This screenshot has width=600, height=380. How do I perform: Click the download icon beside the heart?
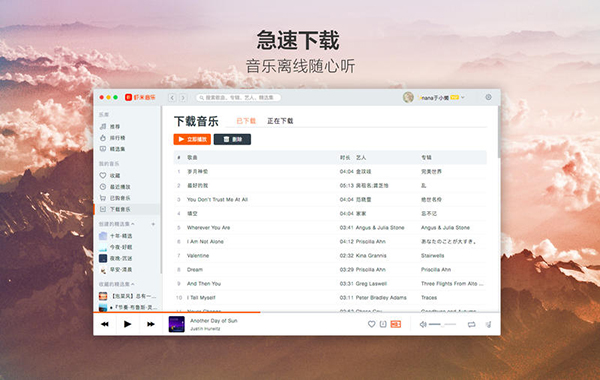point(383,324)
